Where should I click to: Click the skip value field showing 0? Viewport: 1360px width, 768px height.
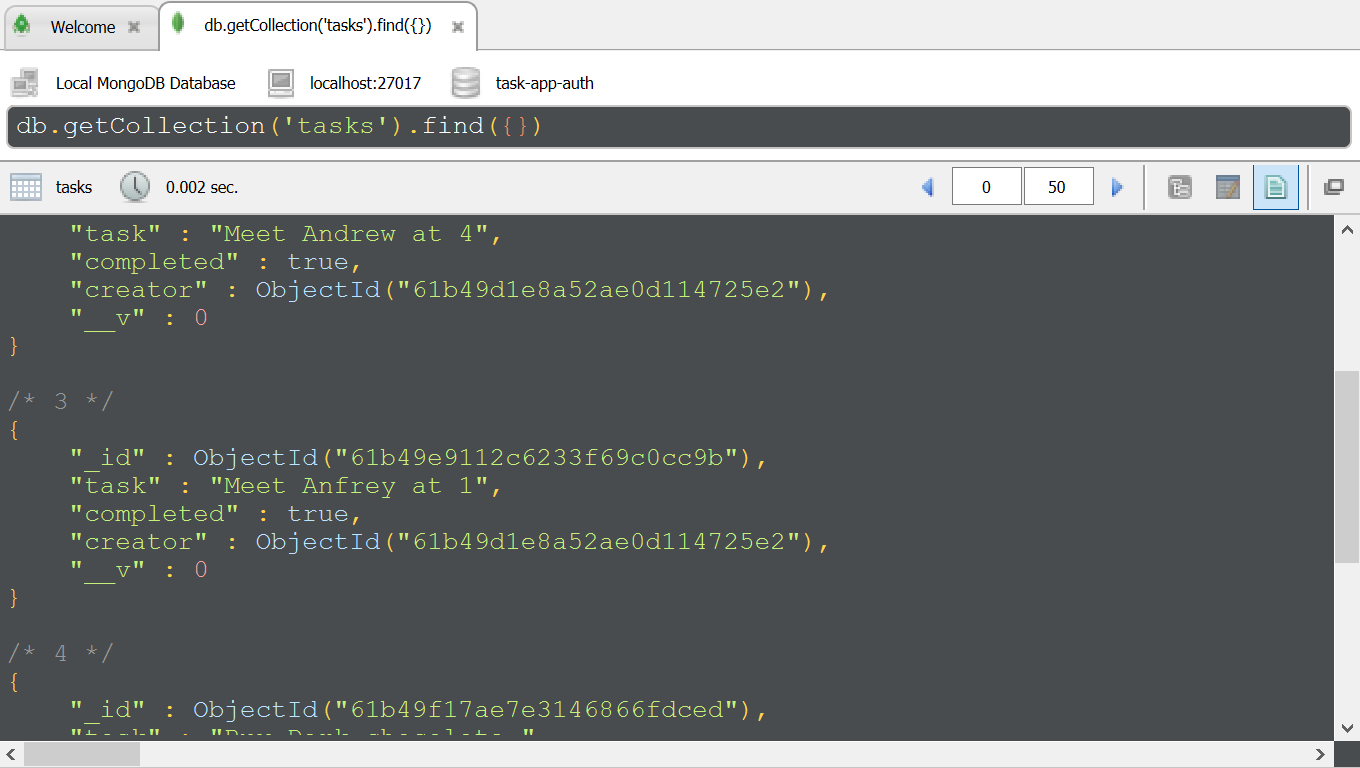point(987,187)
